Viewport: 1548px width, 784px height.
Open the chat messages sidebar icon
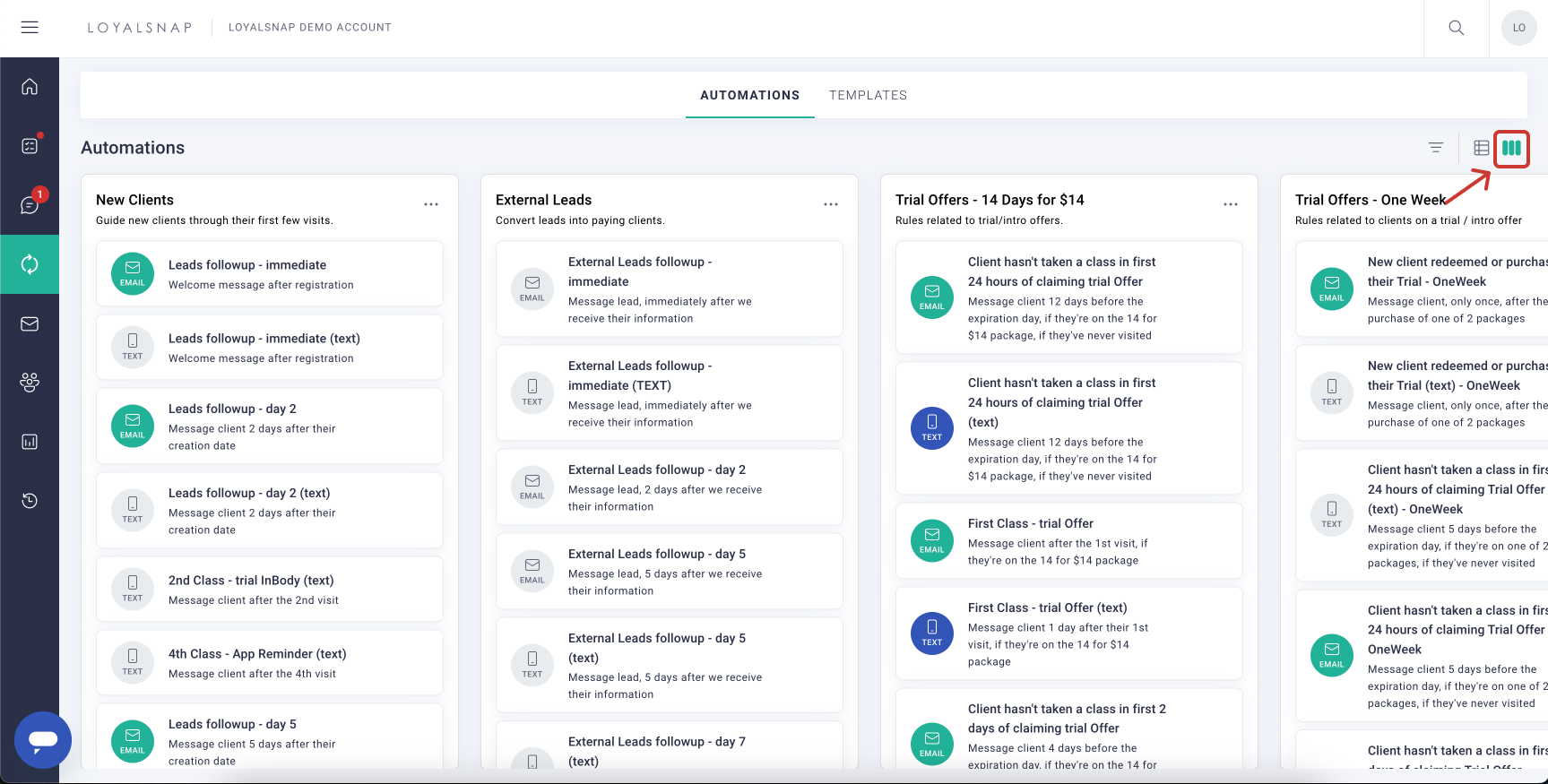pos(30,205)
